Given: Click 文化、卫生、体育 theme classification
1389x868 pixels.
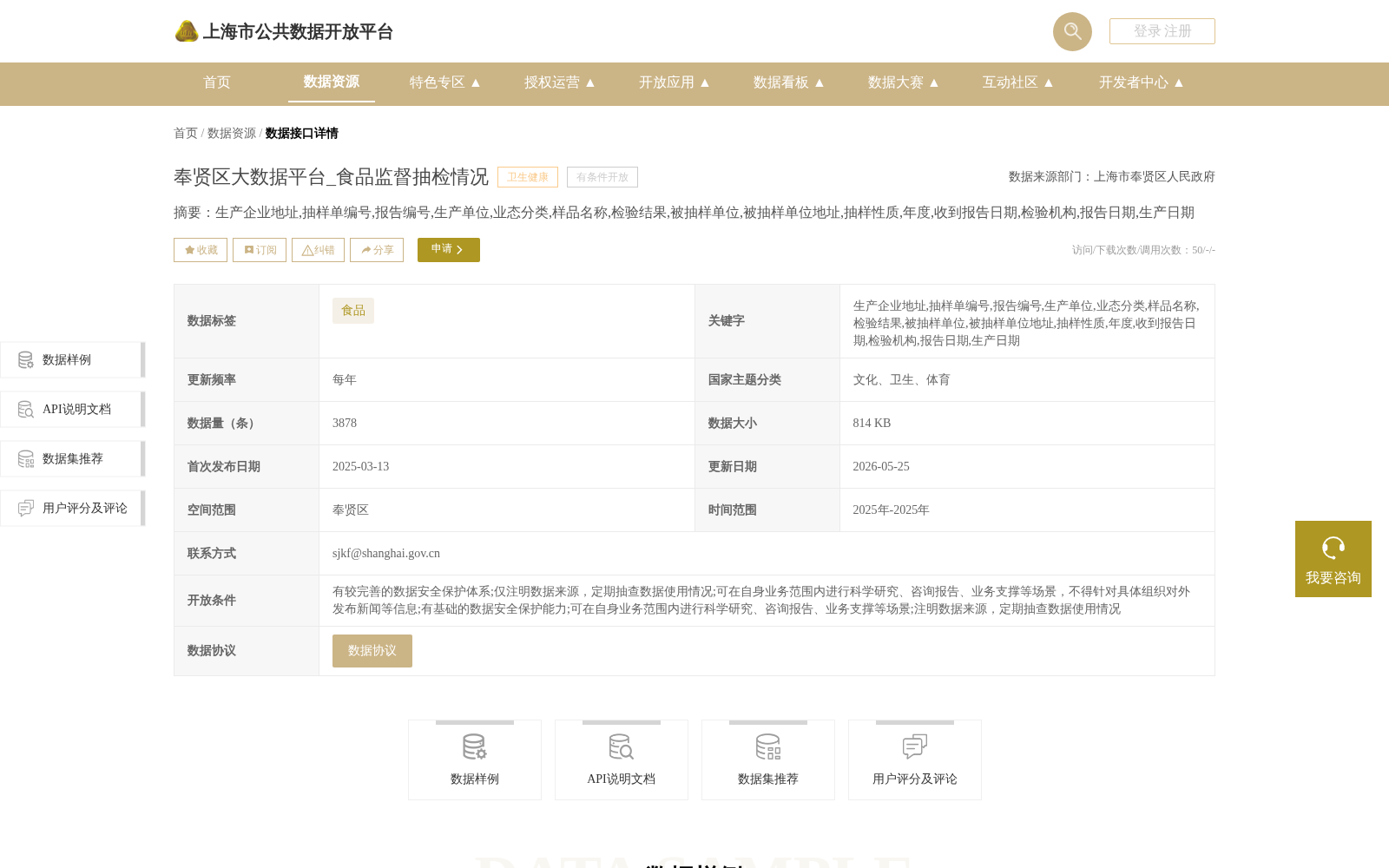Looking at the screenshot, I should 901,380.
